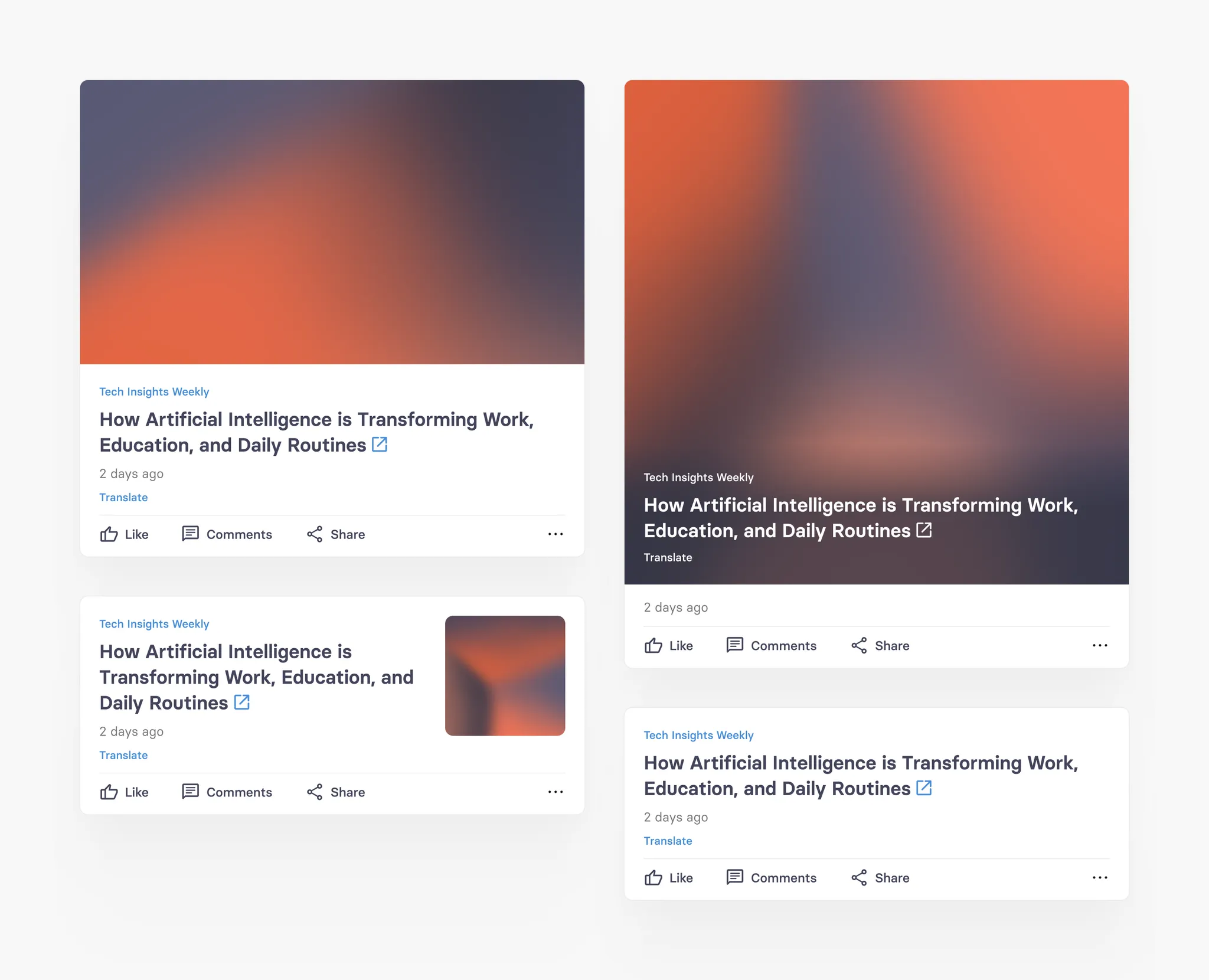Click Share on bottom-right text-only card
This screenshot has width=1209, height=980.
coord(880,878)
